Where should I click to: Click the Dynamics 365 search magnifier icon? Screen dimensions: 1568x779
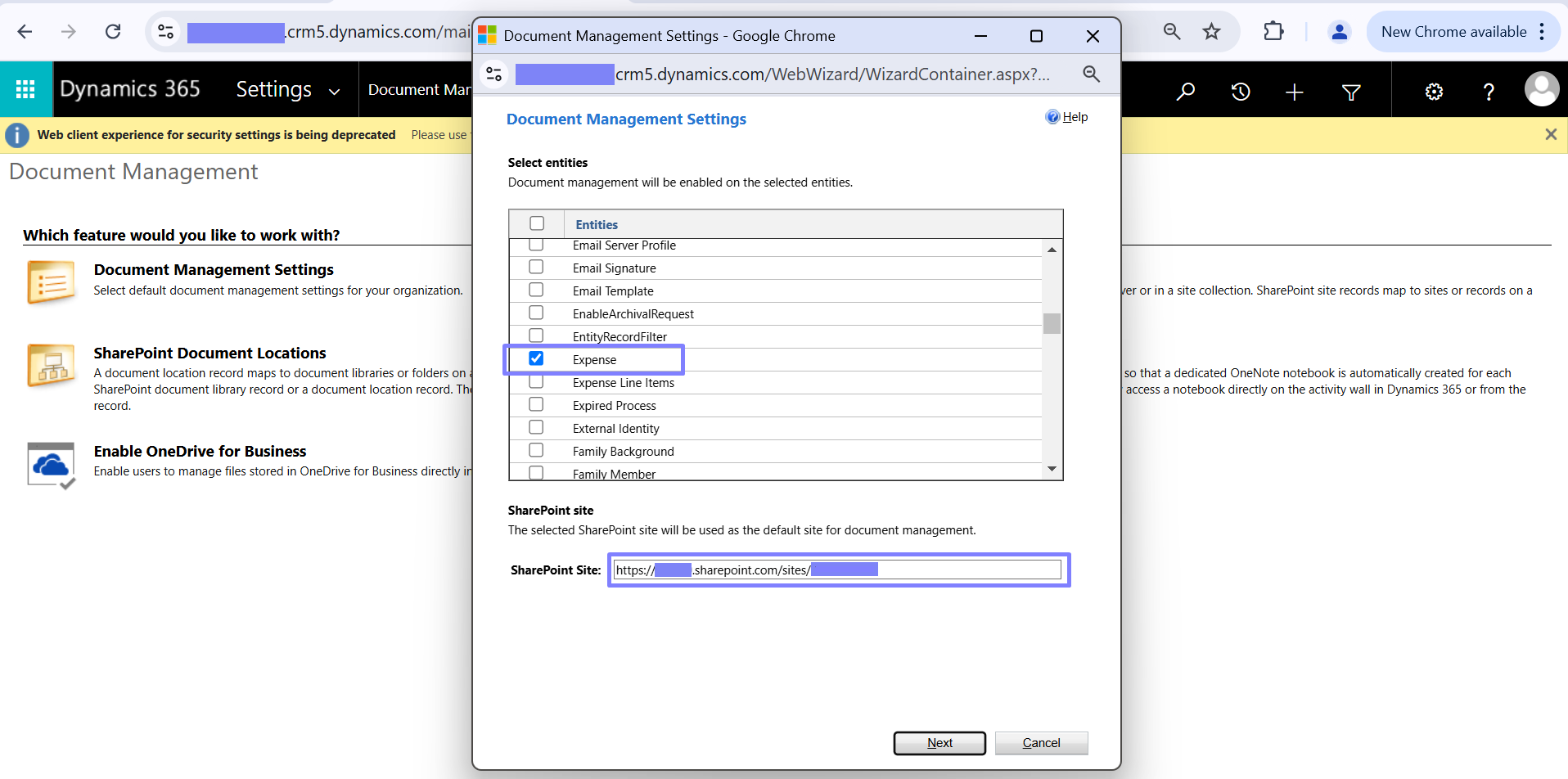coord(1185,91)
